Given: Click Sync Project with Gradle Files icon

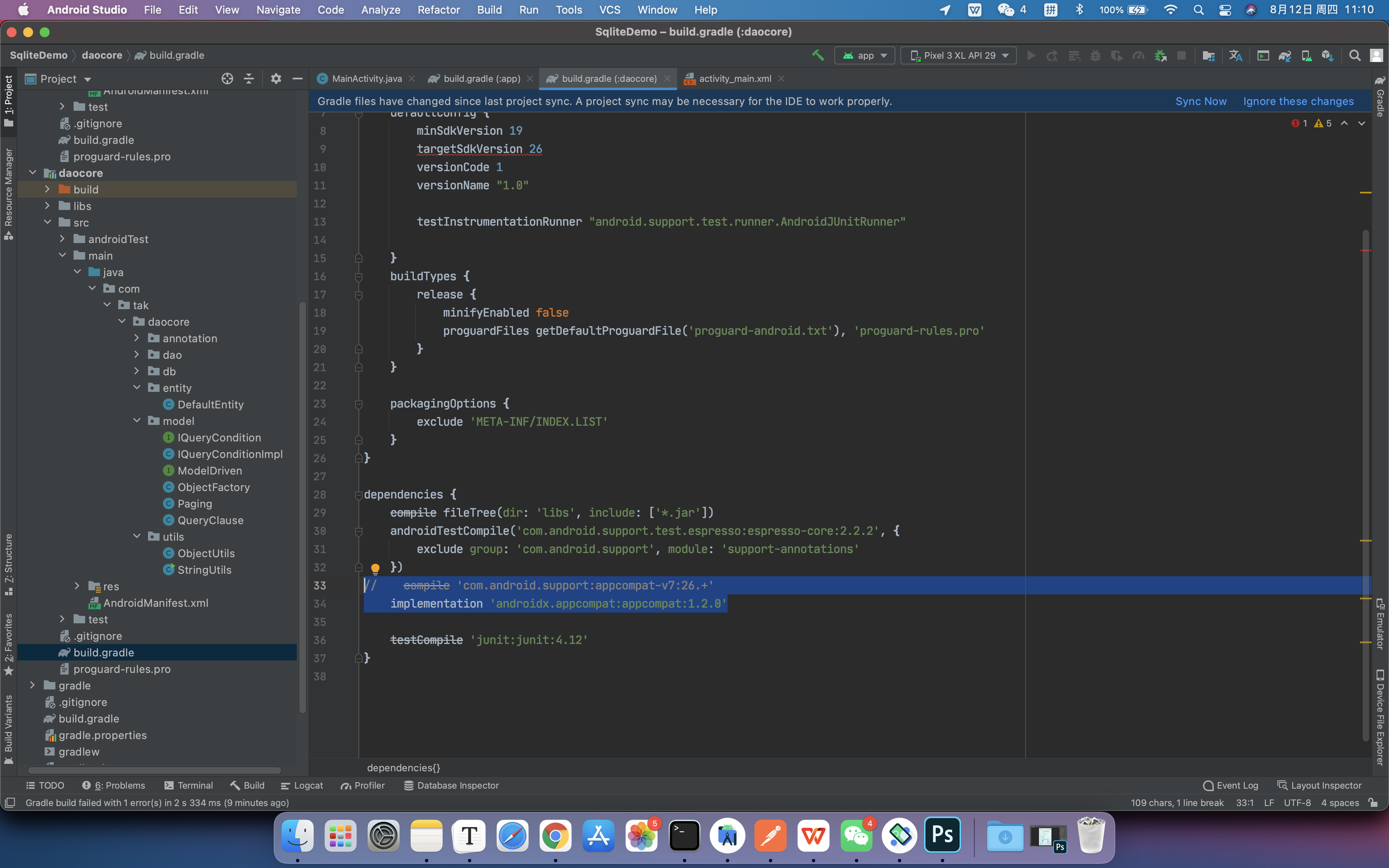Looking at the screenshot, I should click(1284, 56).
